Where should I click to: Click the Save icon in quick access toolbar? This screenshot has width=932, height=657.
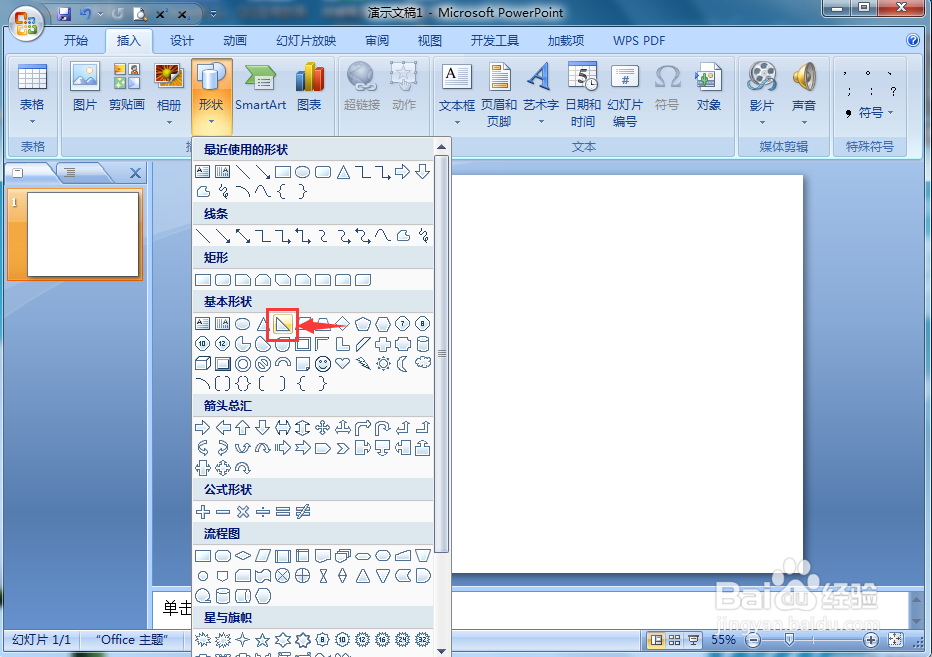point(64,13)
